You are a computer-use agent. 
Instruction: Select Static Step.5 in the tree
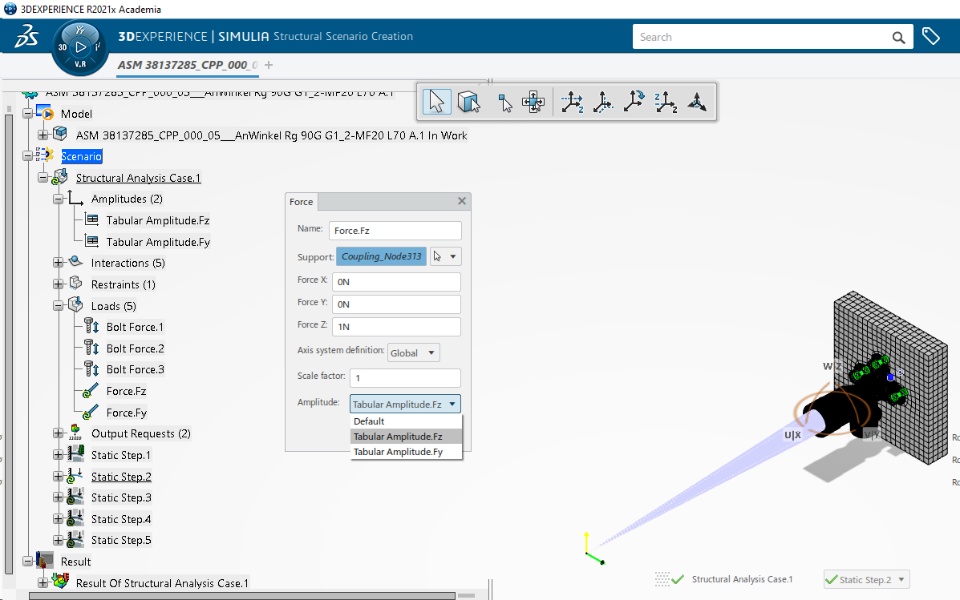121,540
